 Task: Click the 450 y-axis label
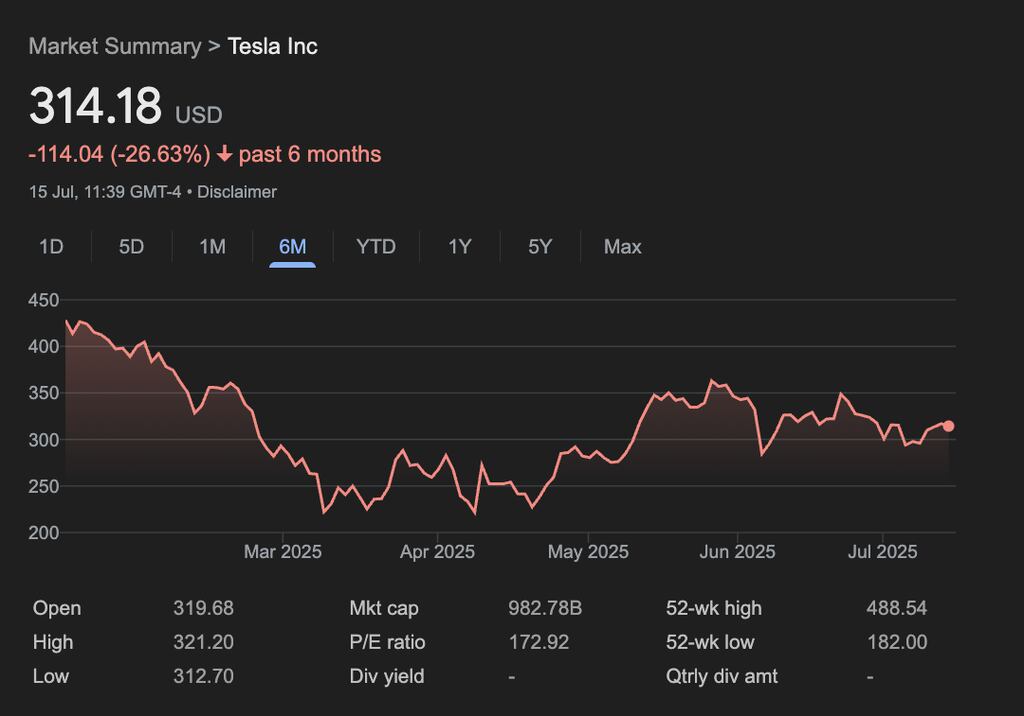coord(44,301)
